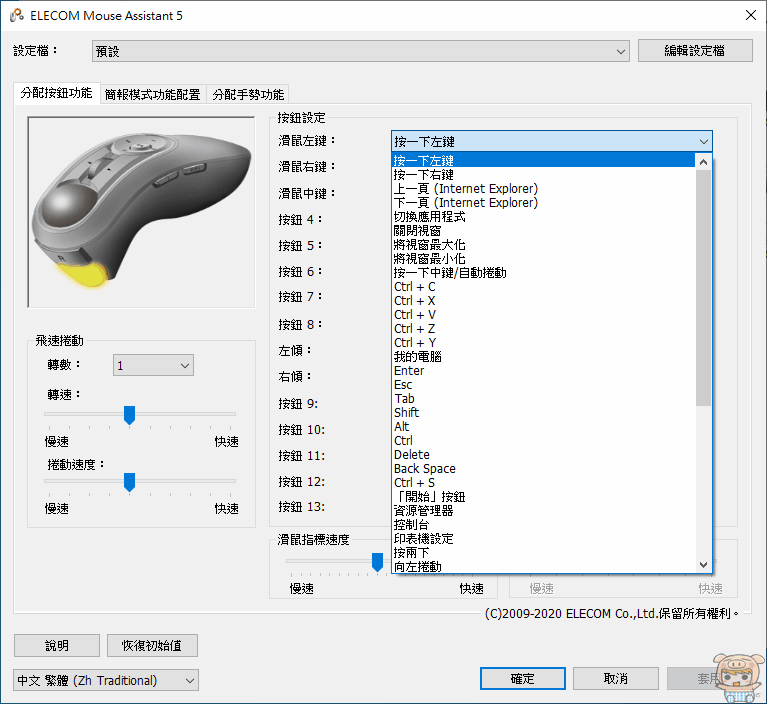Choose Ctrl + Z in the list
The width and height of the screenshot is (767, 704).
pyautogui.click(x=543, y=329)
